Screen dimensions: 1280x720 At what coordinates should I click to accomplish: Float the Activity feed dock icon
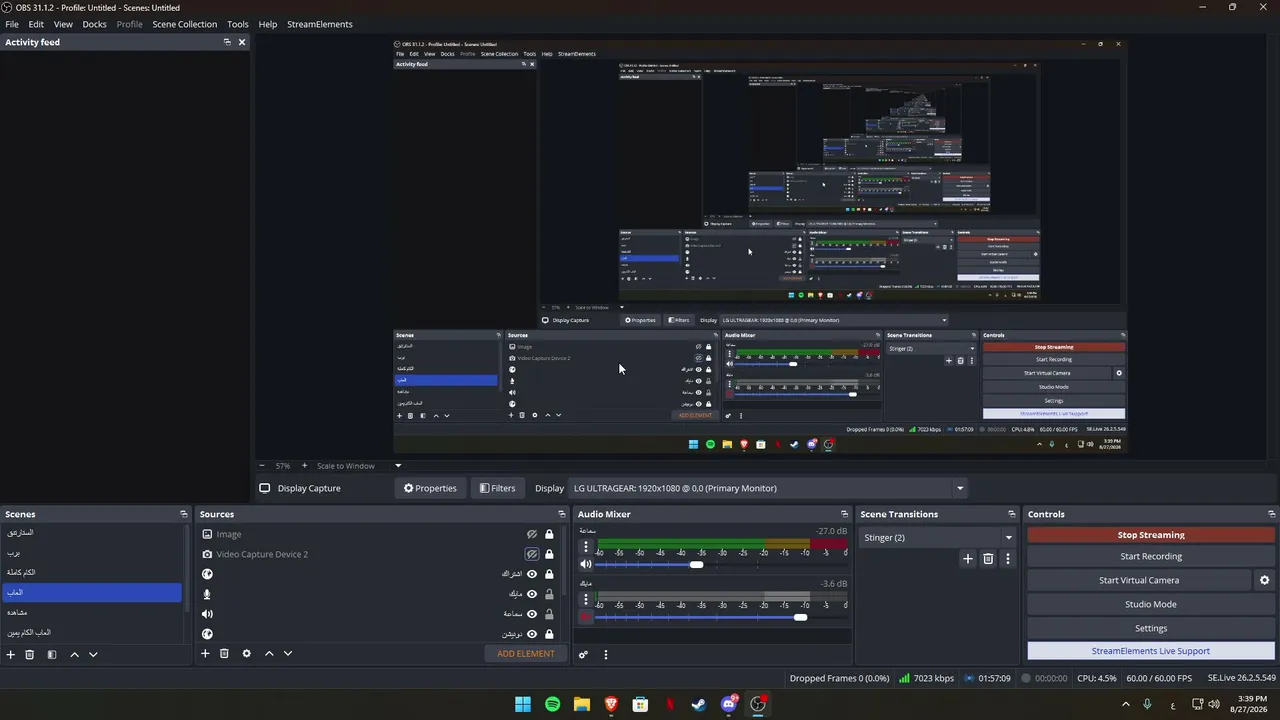227,42
